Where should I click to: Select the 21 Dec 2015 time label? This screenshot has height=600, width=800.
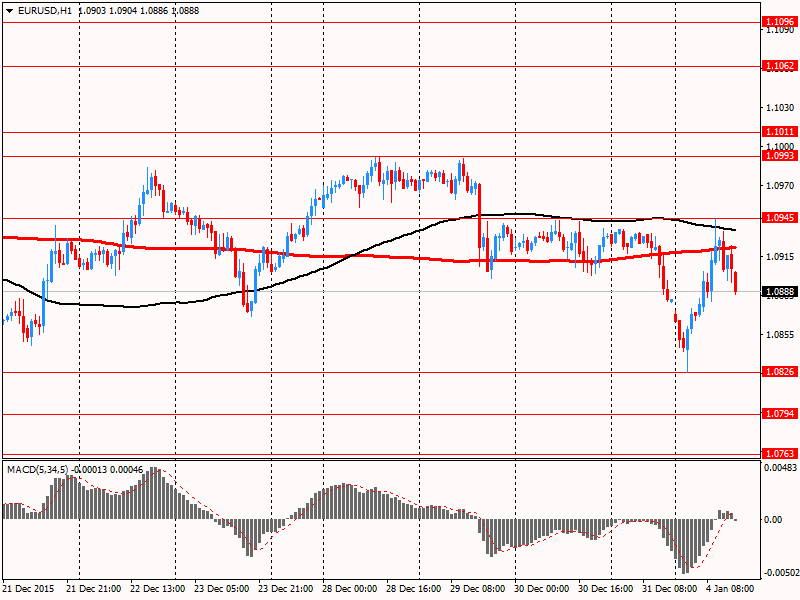pyautogui.click(x=29, y=590)
